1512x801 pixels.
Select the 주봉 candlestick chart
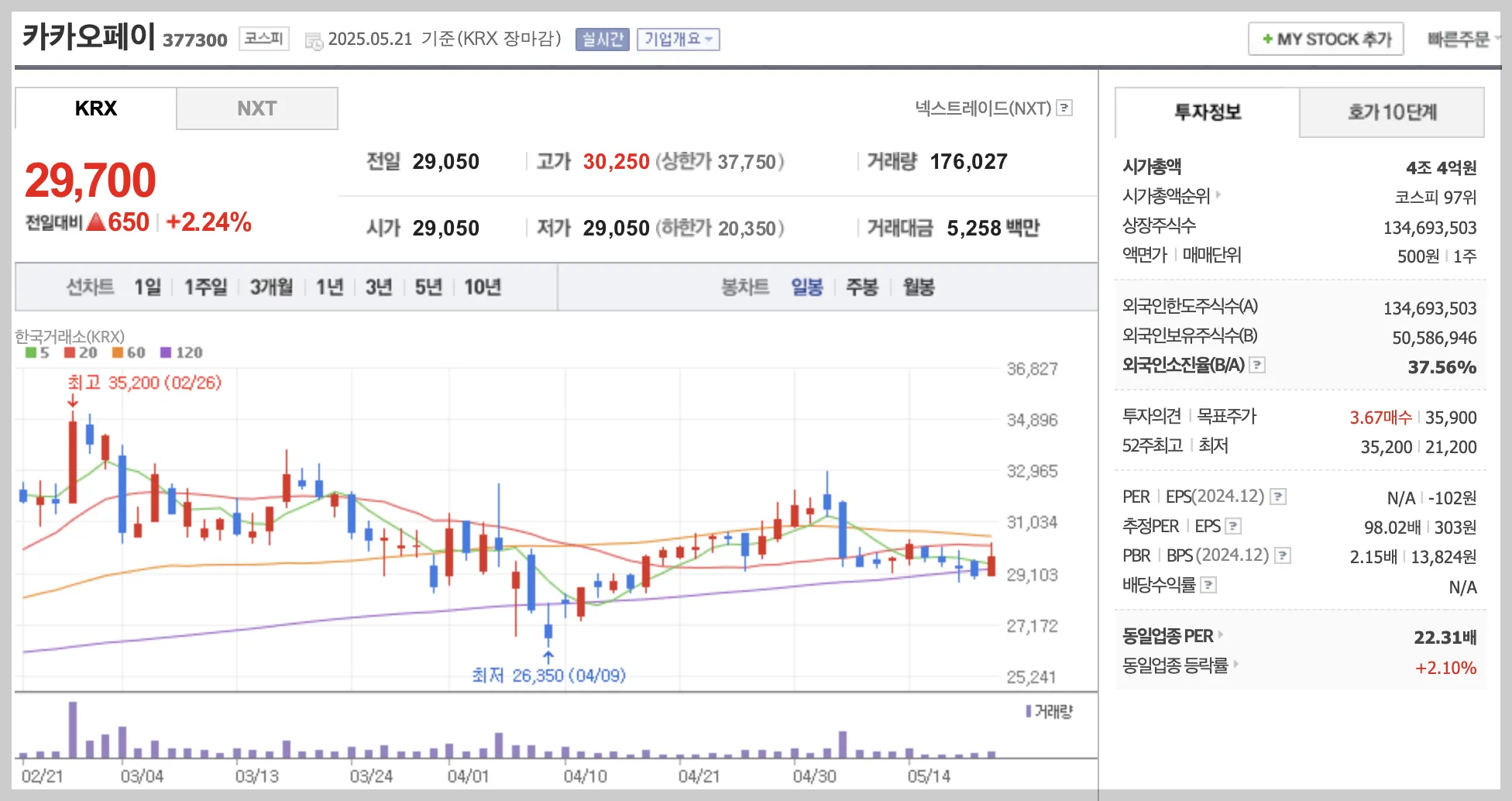(x=862, y=287)
